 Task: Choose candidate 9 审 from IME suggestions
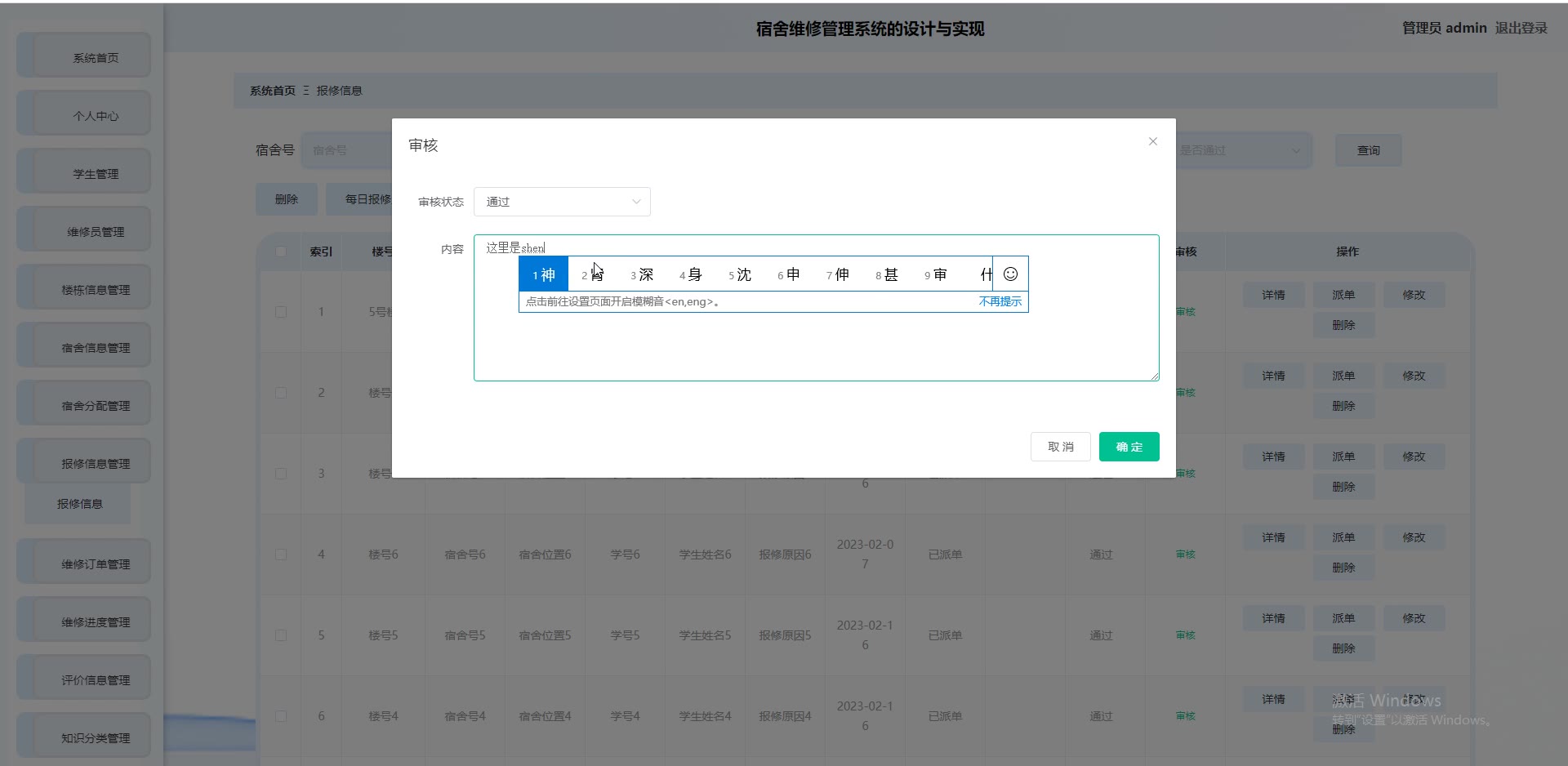[x=936, y=274]
